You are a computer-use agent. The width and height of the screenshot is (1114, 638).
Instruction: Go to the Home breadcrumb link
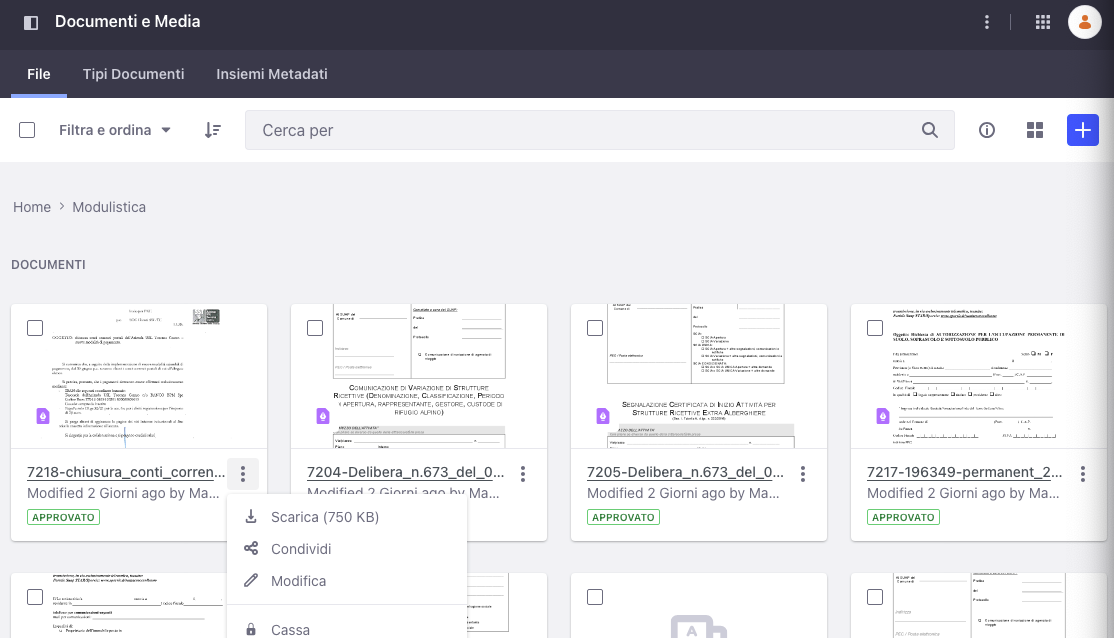point(32,207)
